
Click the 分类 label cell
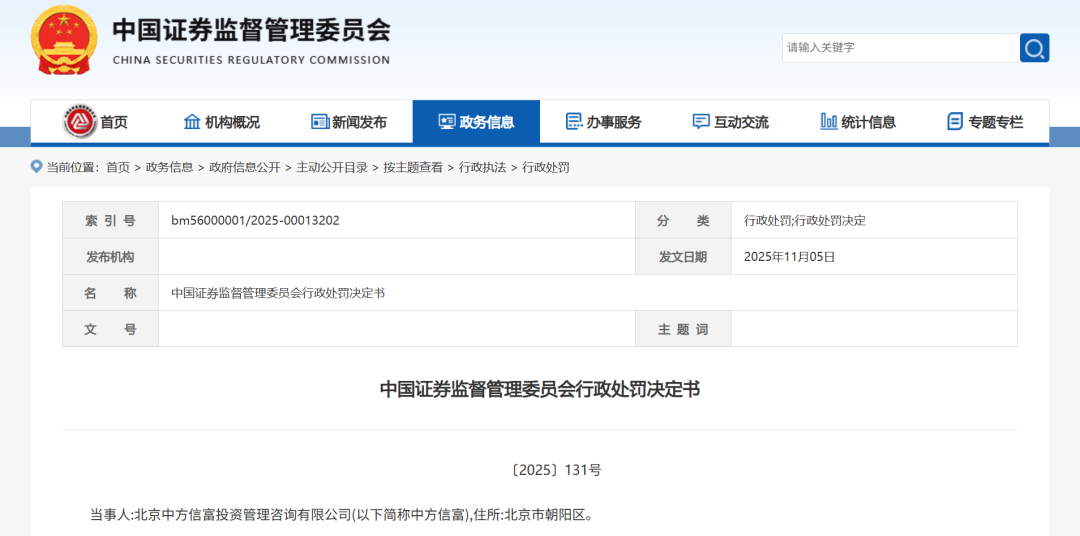[x=683, y=220]
